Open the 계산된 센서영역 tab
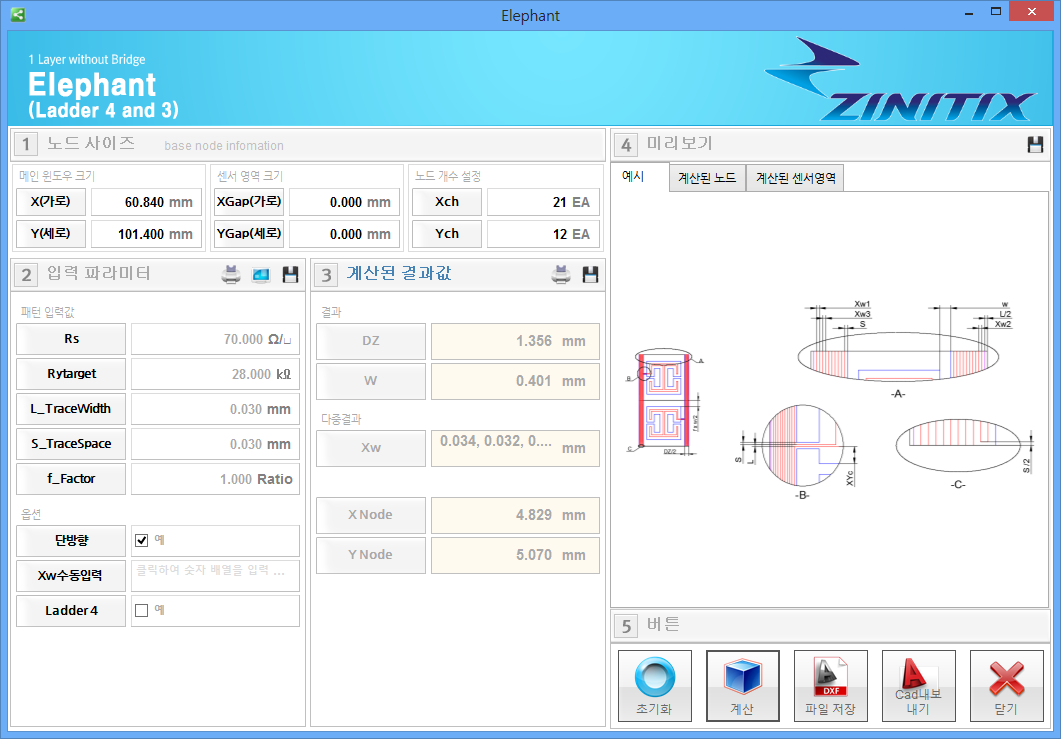 (796, 178)
